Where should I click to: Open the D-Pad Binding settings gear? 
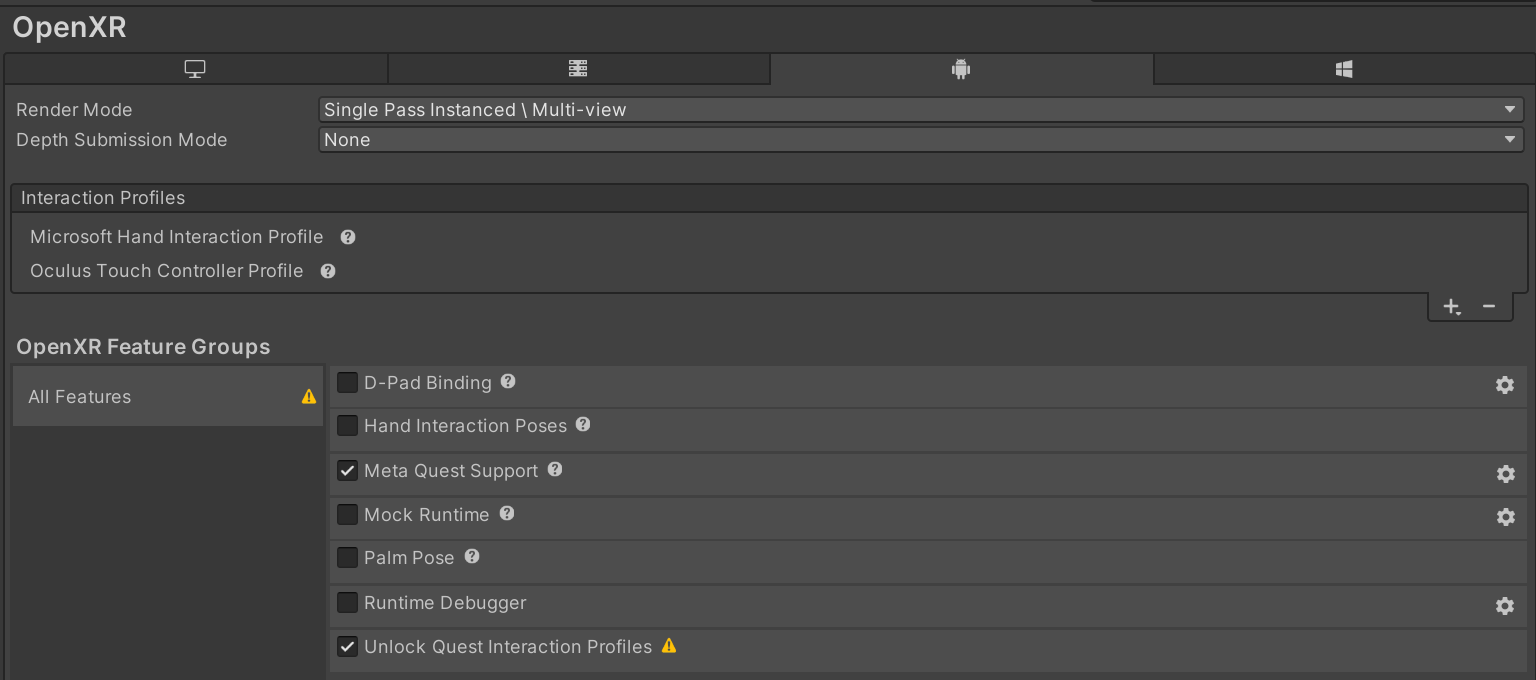pyautogui.click(x=1505, y=383)
